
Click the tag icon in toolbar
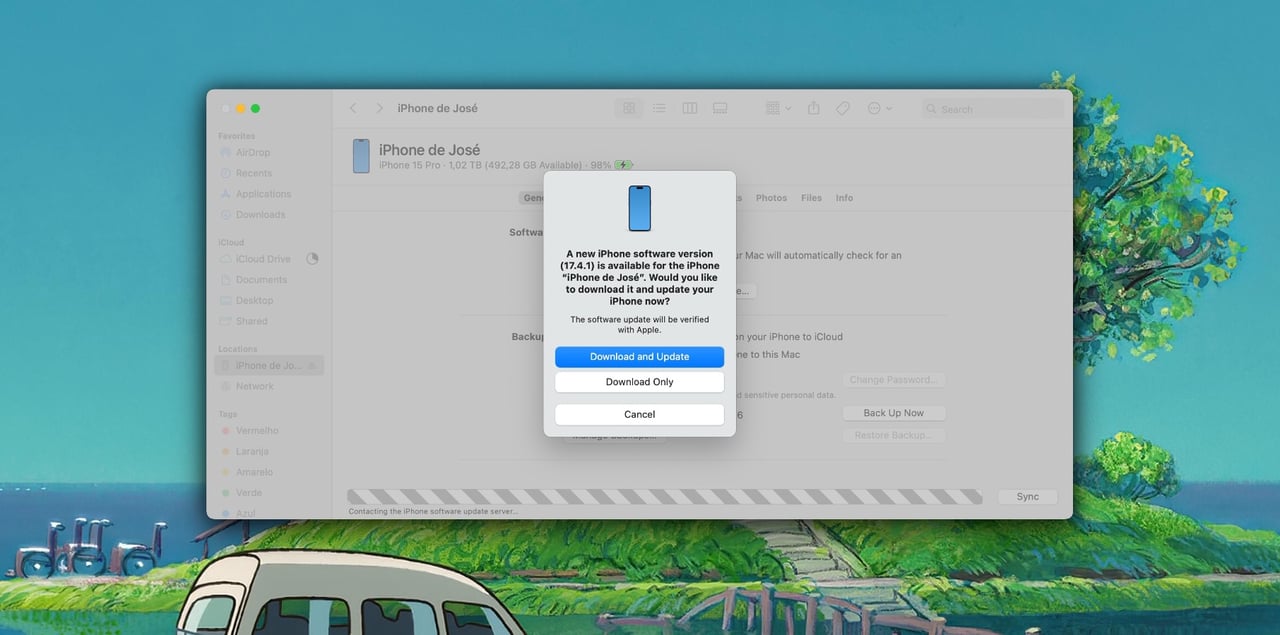843,108
